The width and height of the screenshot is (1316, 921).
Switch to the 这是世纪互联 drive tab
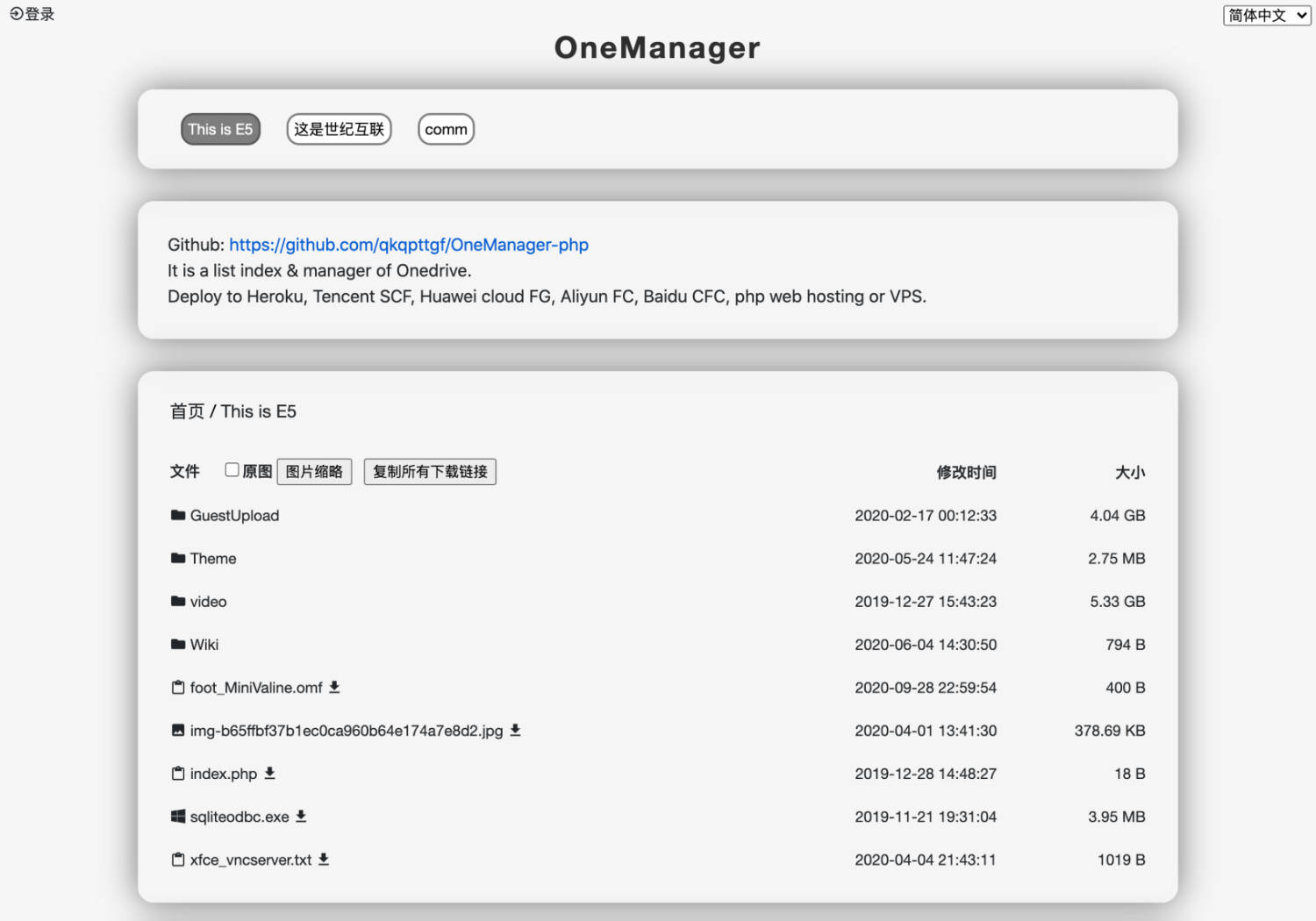pyautogui.click(x=339, y=129)
